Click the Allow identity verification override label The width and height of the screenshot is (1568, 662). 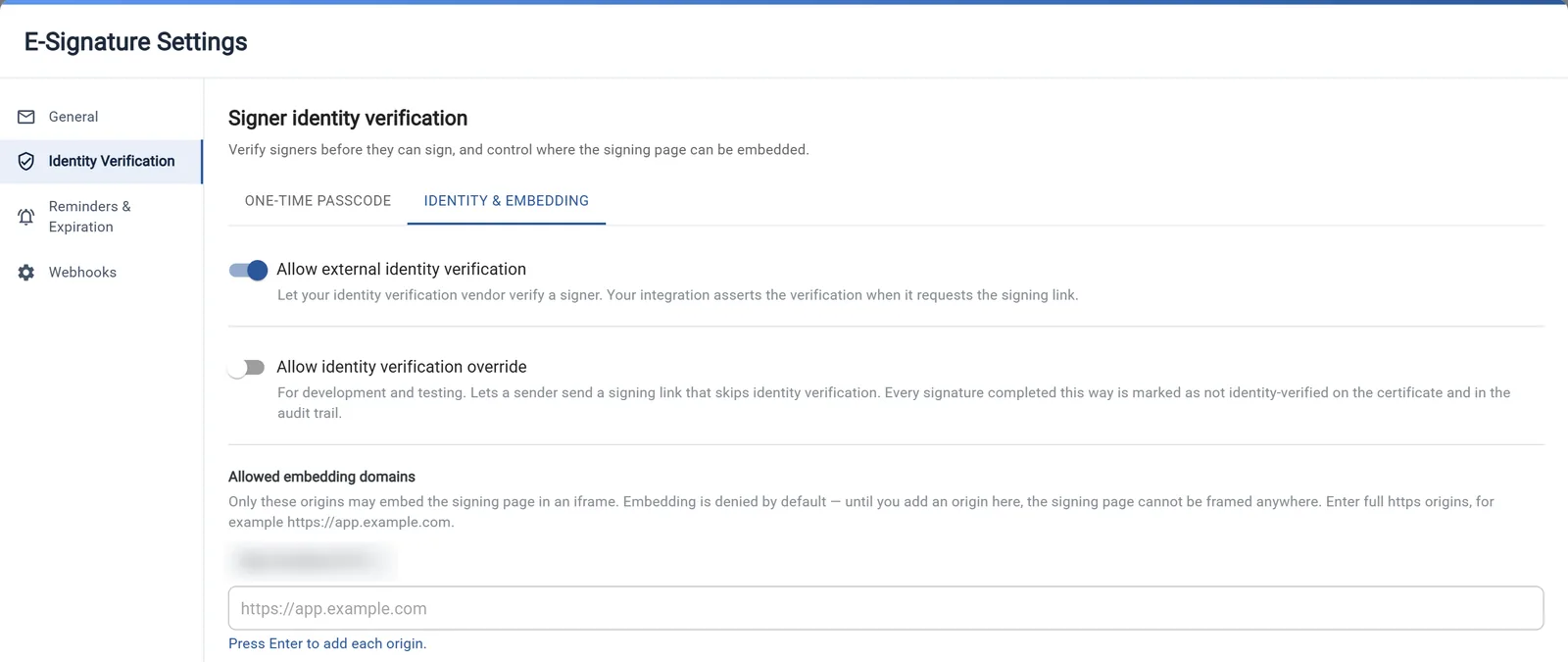(401, 367)
